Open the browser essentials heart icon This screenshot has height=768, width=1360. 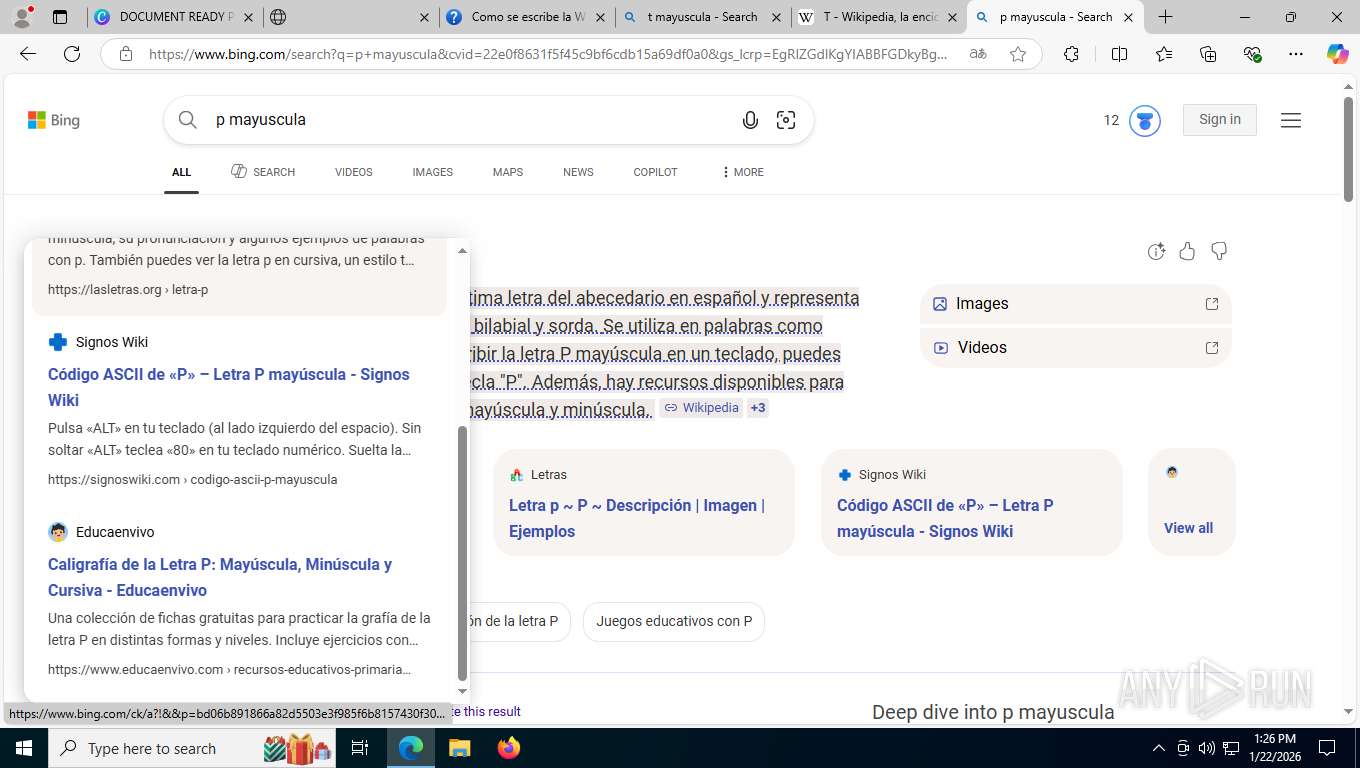(x=1252, y=54)
